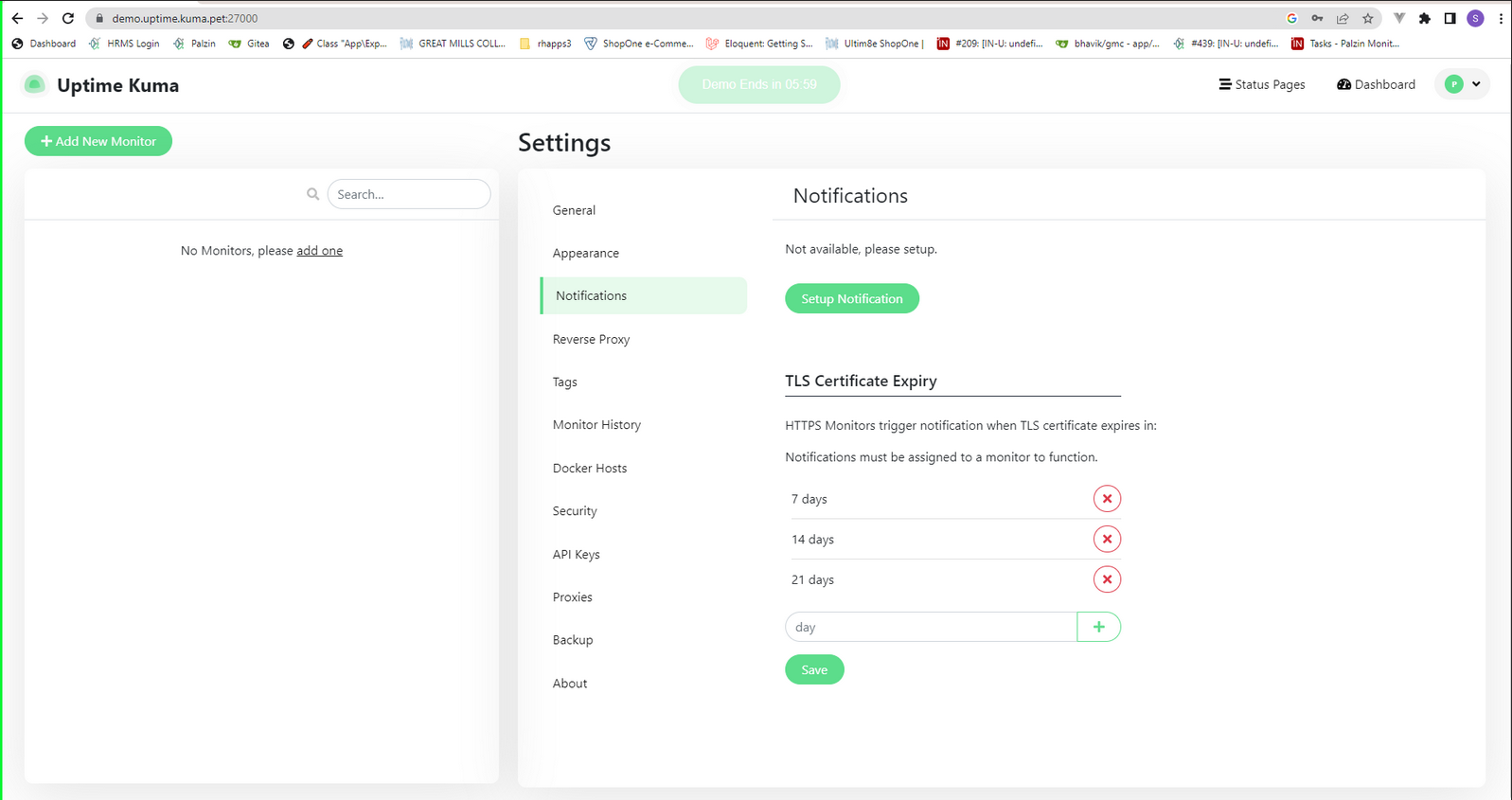
Task: Open Reverse Proxy settings
Action: (x=644, y=339)
